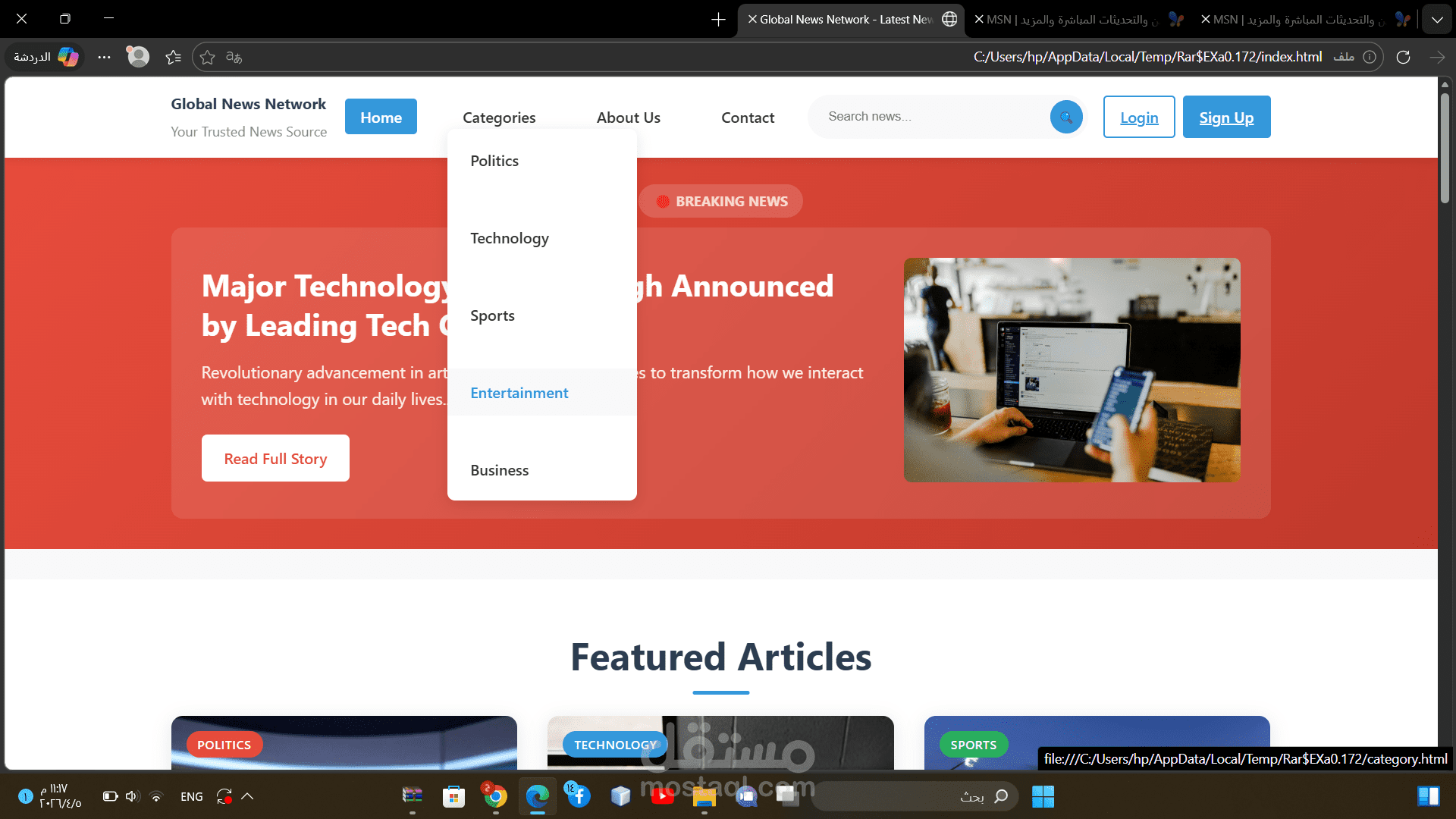Click the Read Full Story button
1456x819 pixels.
click(x=275, y=458)
